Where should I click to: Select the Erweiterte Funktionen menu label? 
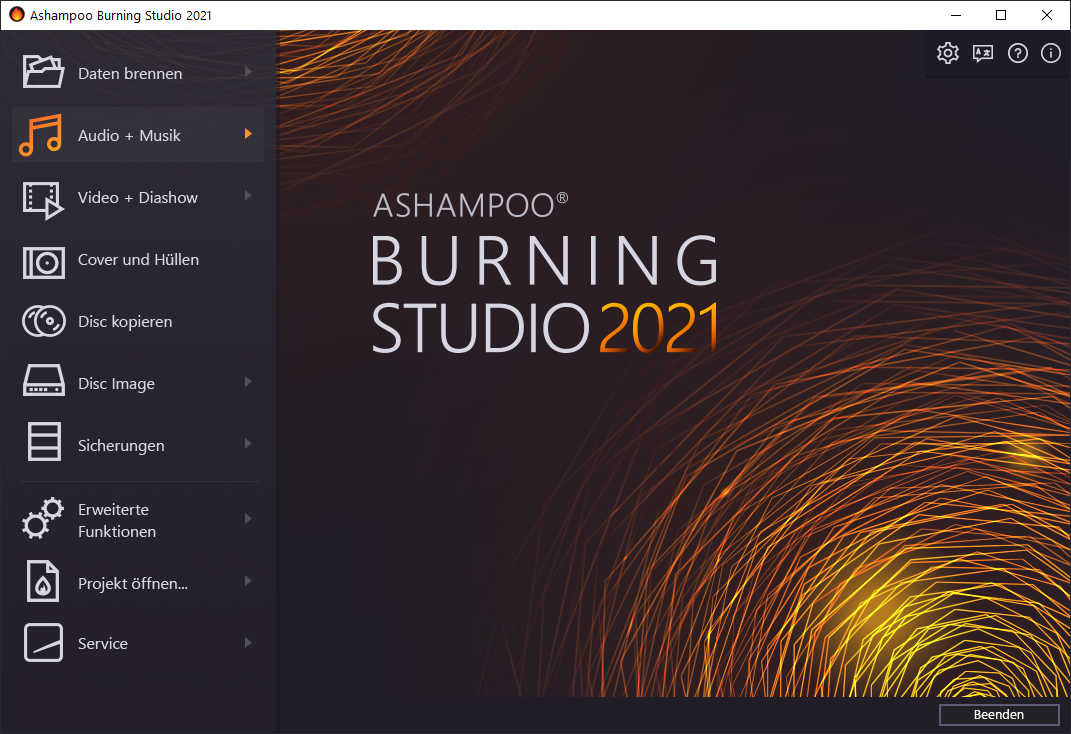point(117,520)
